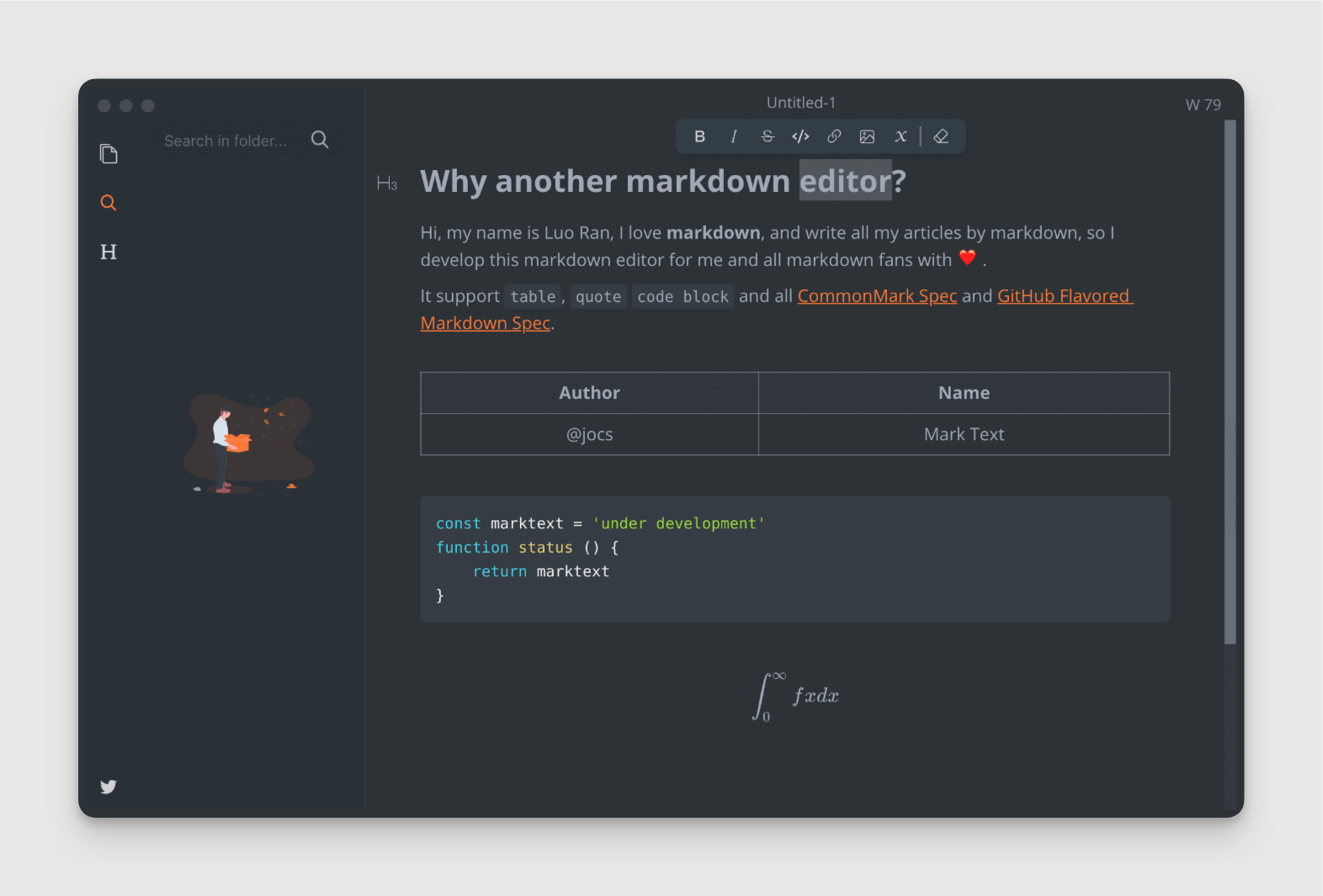Screen dimensions: 1323x896
Task: Click the inline code 'table'
Action: pos(533,296)
